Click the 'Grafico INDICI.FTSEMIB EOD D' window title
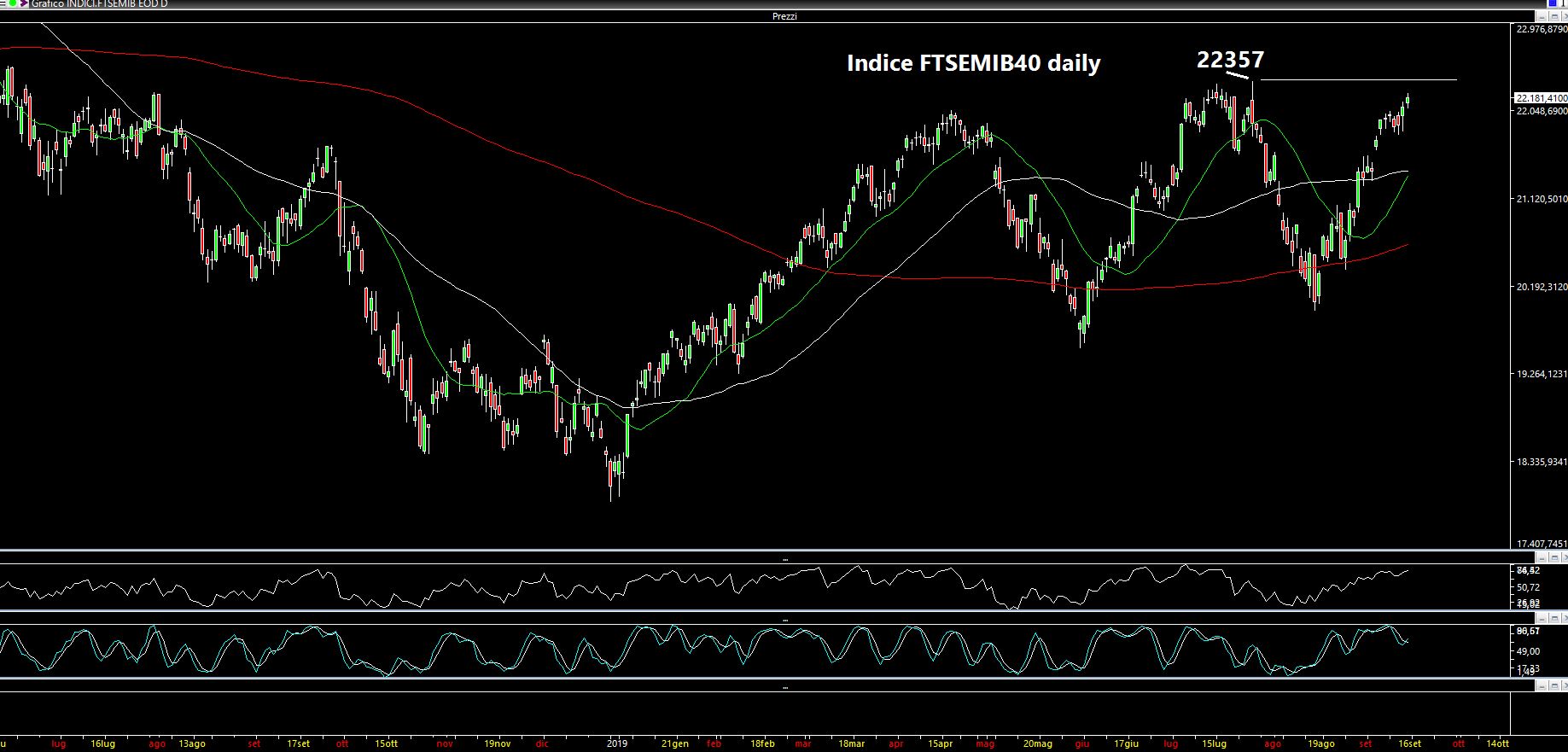The height and width of the screenshot is (752, 1568). coord(99,4)
